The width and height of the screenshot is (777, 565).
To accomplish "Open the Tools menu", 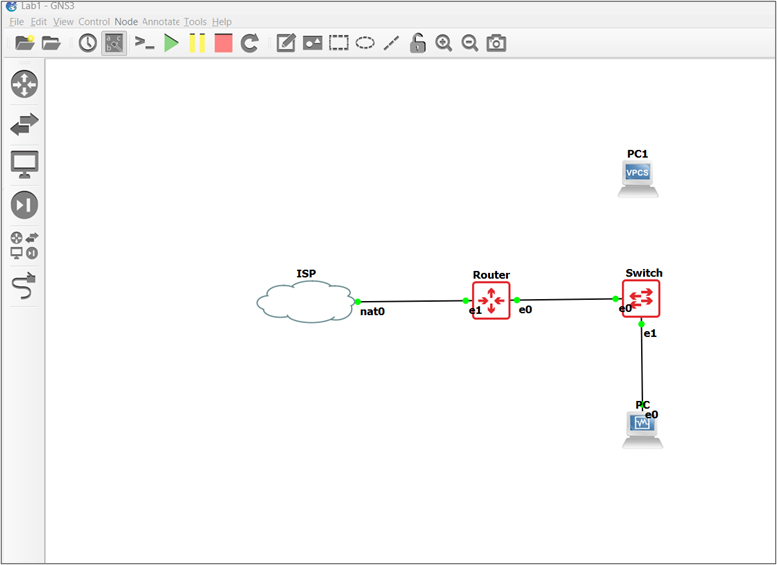I will pos(195,22).
